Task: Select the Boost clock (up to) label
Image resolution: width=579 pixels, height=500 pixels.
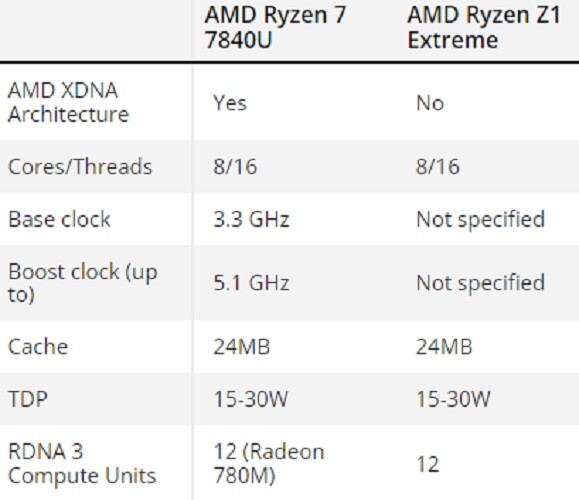Action: pyautogui.click(x=83, y=283)
